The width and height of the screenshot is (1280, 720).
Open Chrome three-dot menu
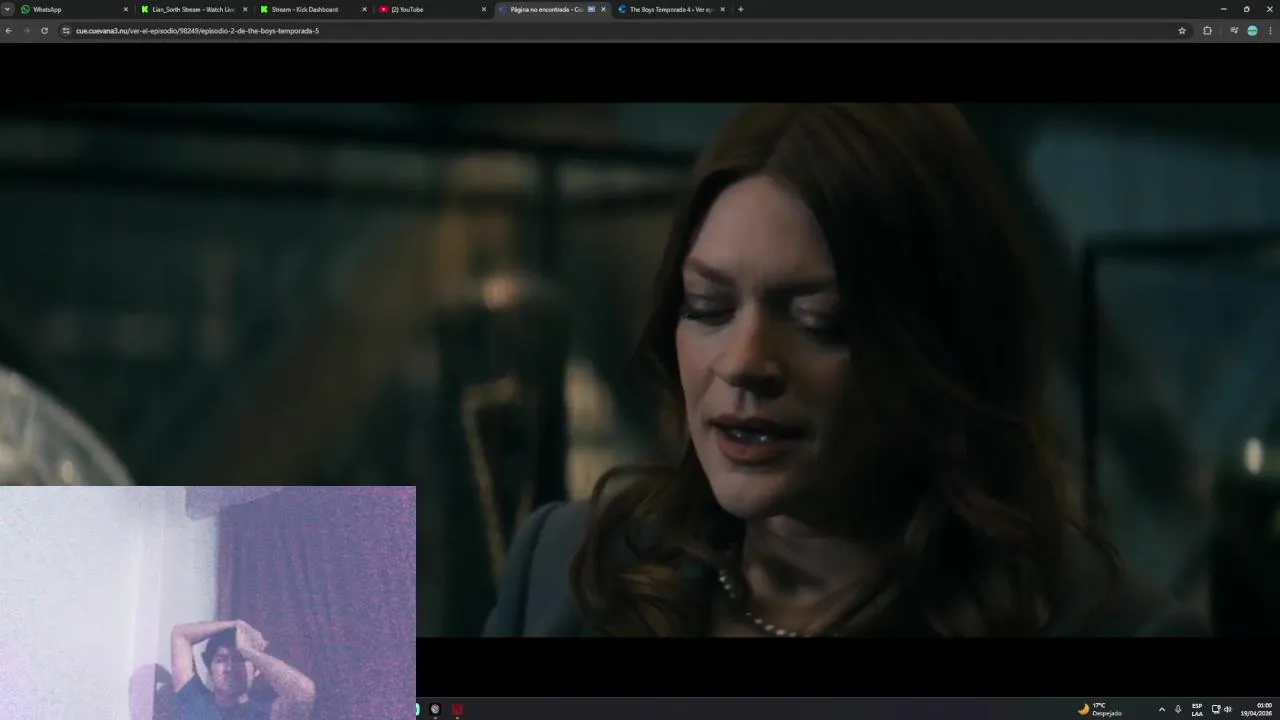(x=1270, y=31)
